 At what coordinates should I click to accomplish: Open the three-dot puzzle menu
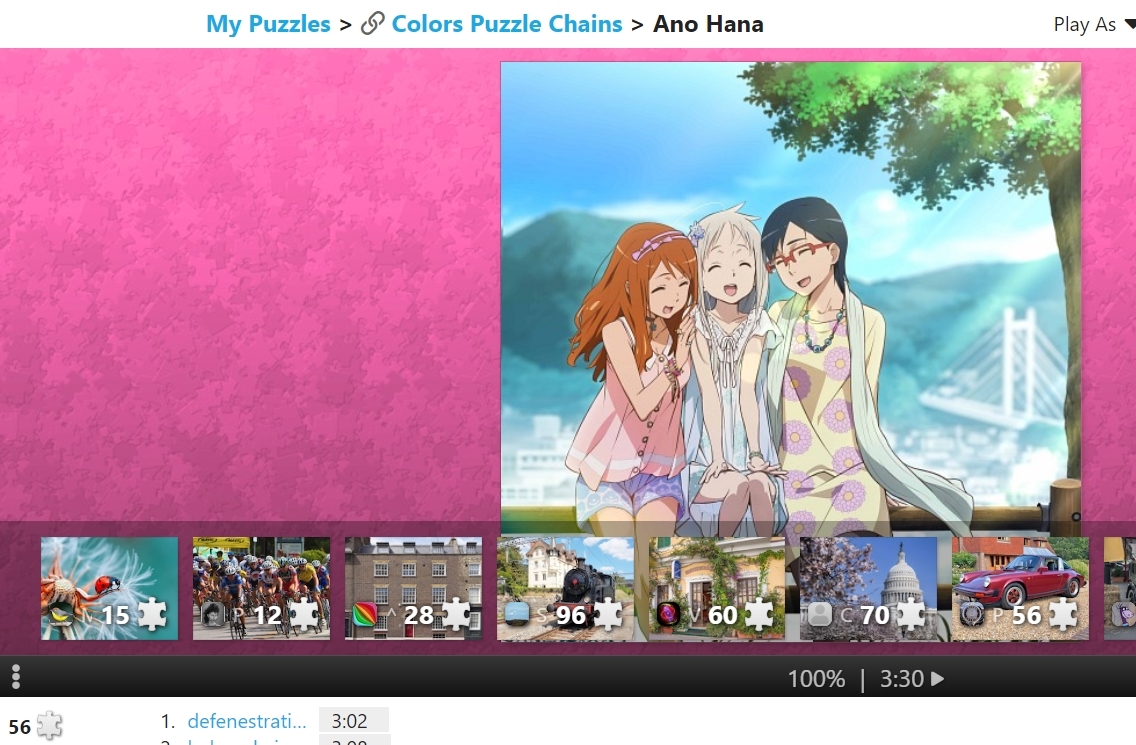click(16, 678)
